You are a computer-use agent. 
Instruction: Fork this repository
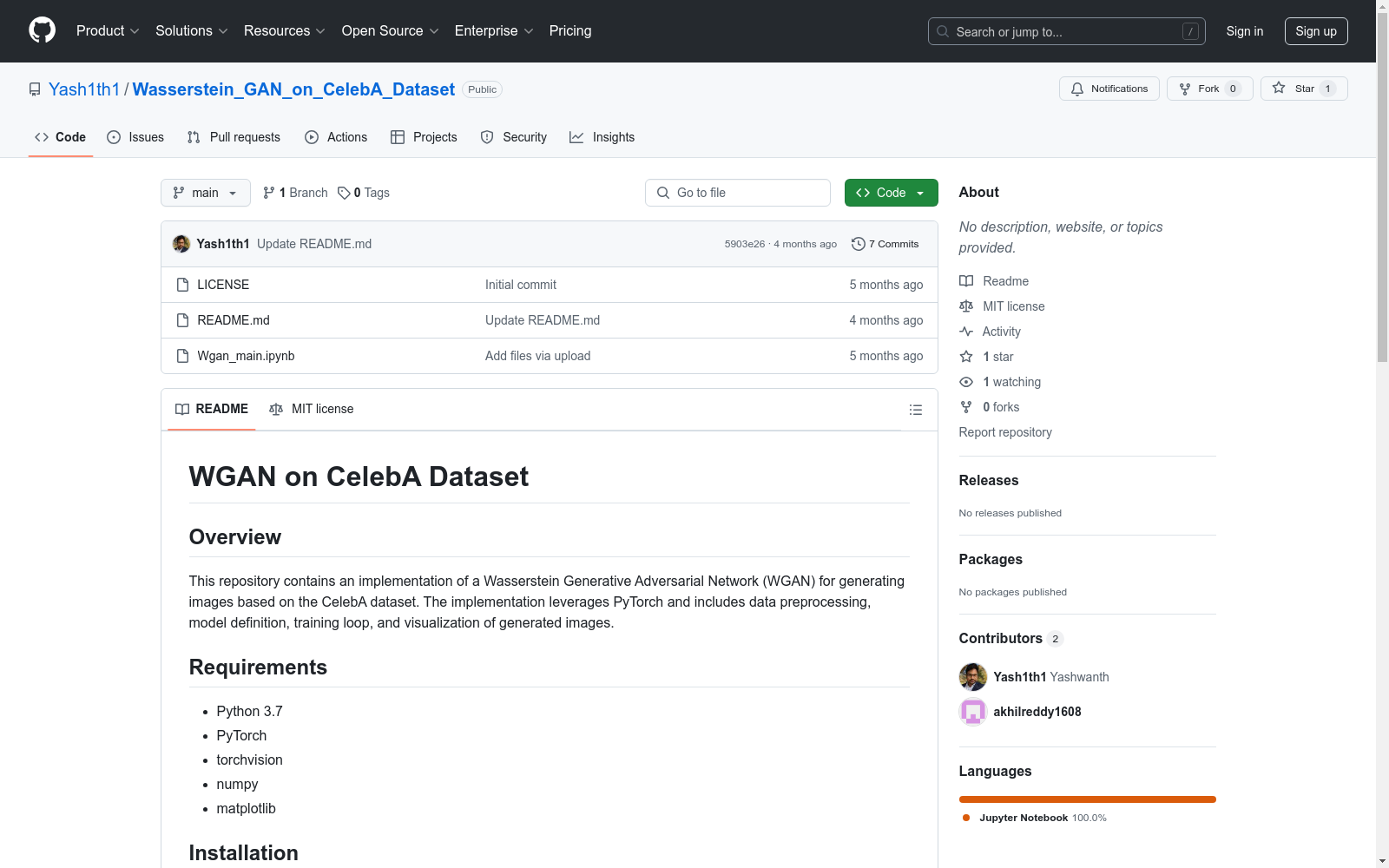click(1209, 89)
